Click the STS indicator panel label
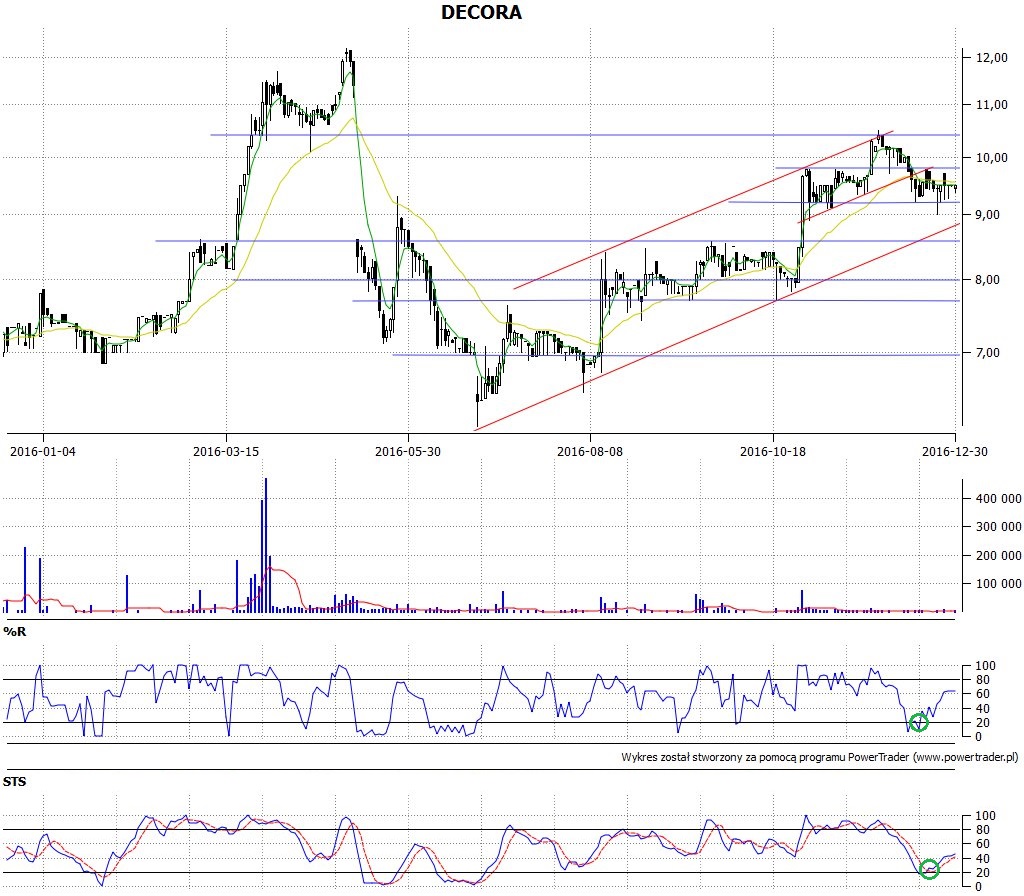1024x896 pixels. coord(14,782)
